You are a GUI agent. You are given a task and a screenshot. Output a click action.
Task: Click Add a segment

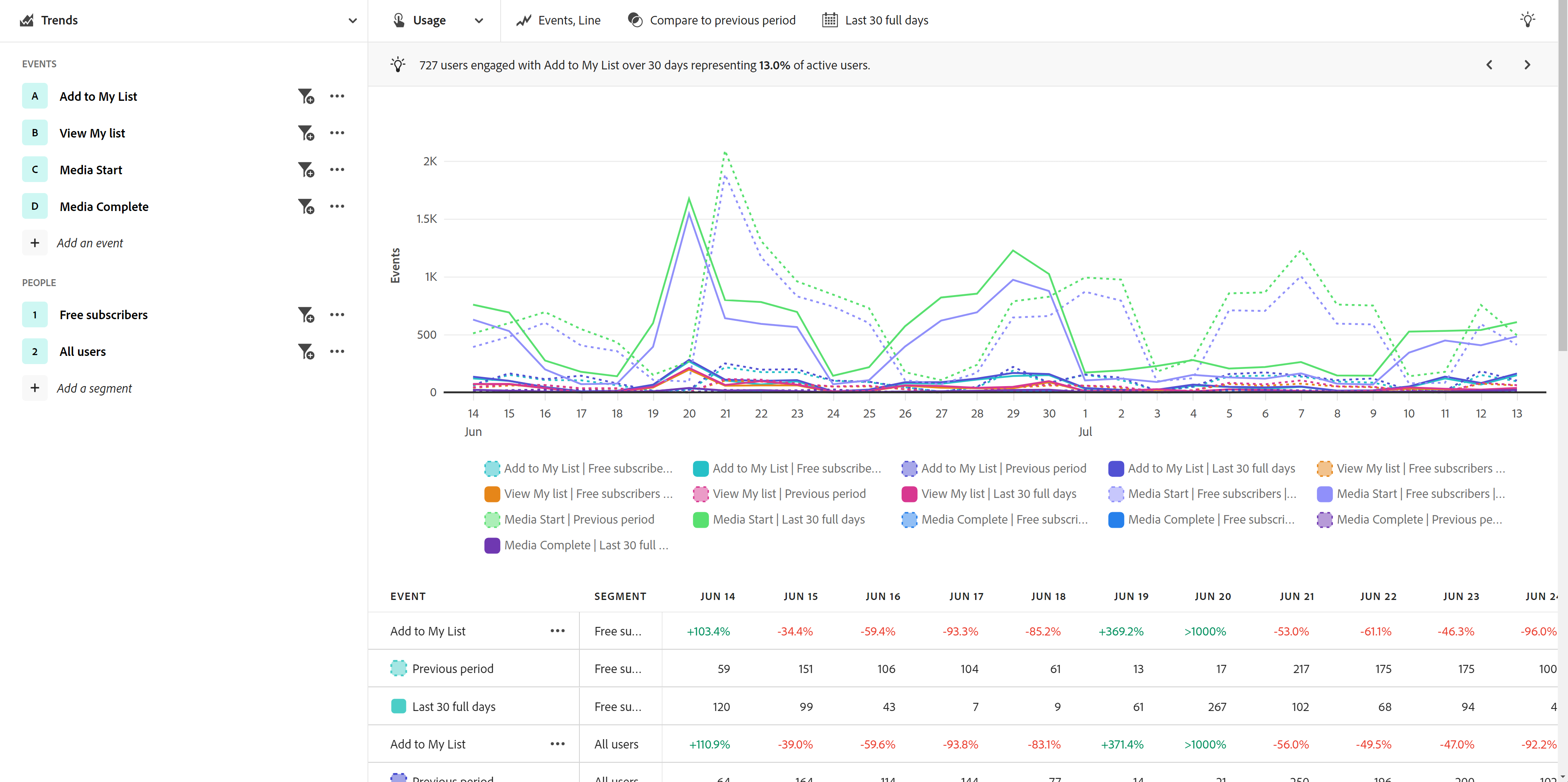(94, 388)
